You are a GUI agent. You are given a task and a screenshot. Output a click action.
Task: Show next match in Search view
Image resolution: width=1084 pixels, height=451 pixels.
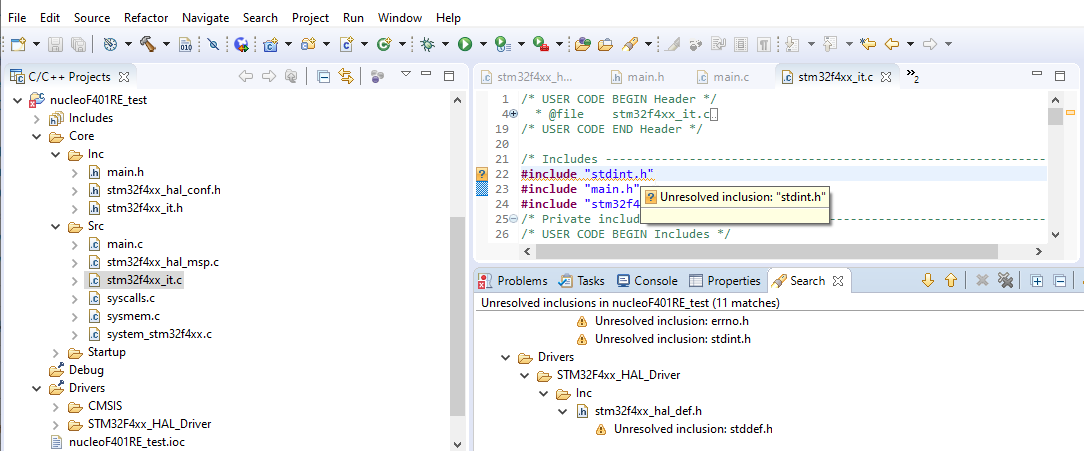point(927,281)
